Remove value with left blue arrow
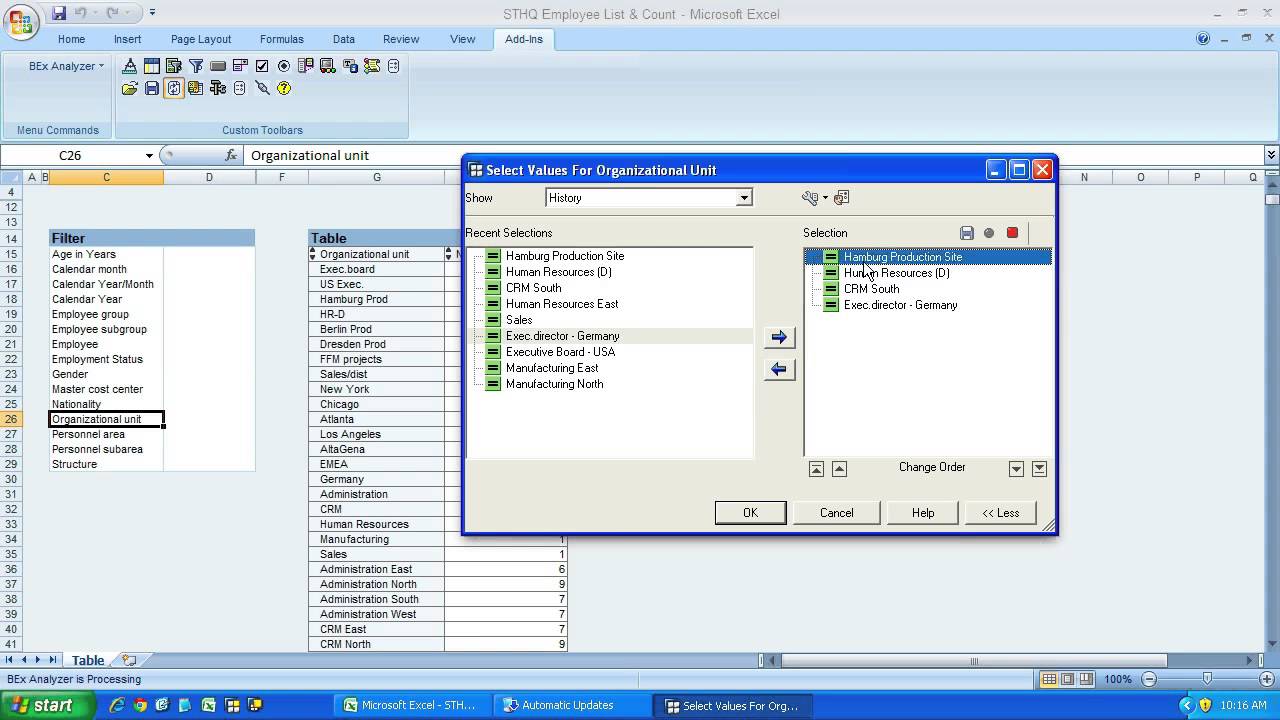Viewport: 1280px width, 720px height. click(x=779, y=369)
